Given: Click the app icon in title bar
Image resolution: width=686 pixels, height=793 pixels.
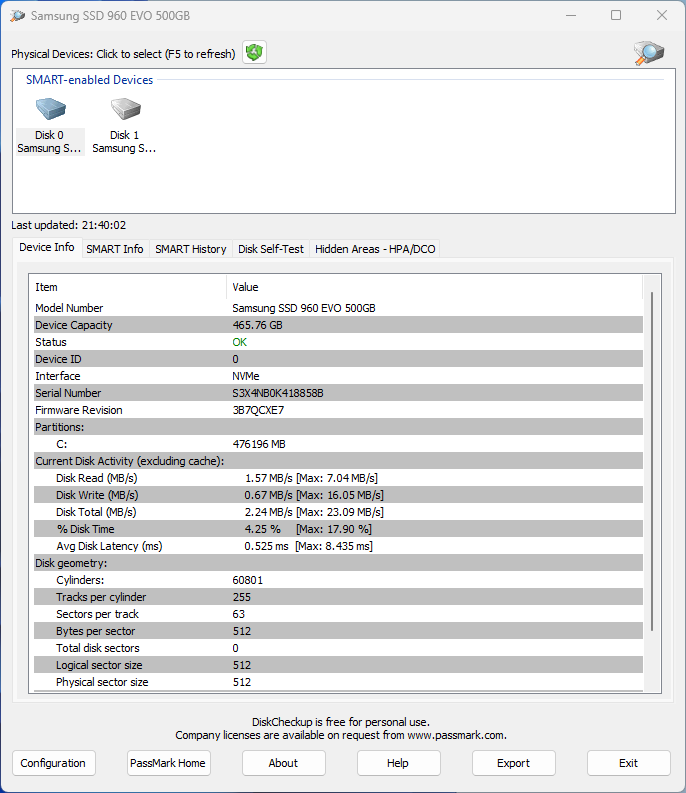Looking at the screenshot, I should 17,16.
